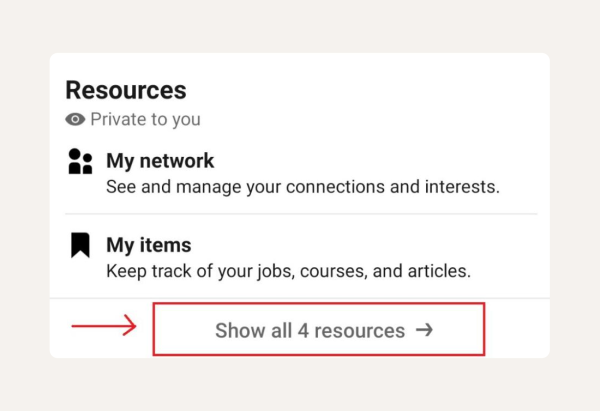Open the My network title
This screenshot has height=411, width=600.
(160, 161)
